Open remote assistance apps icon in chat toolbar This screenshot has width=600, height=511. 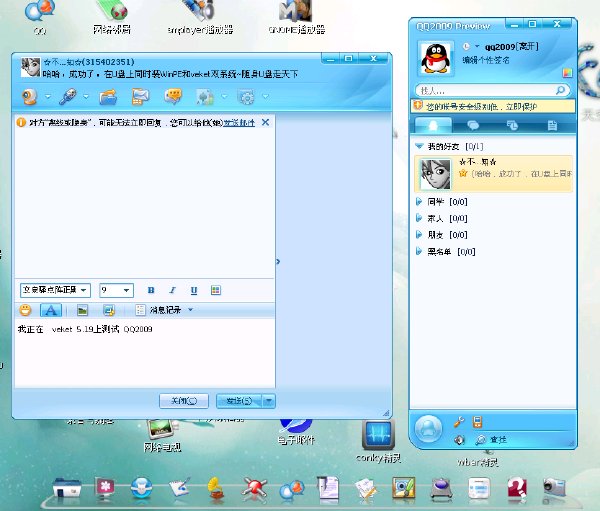pos(205,97)
